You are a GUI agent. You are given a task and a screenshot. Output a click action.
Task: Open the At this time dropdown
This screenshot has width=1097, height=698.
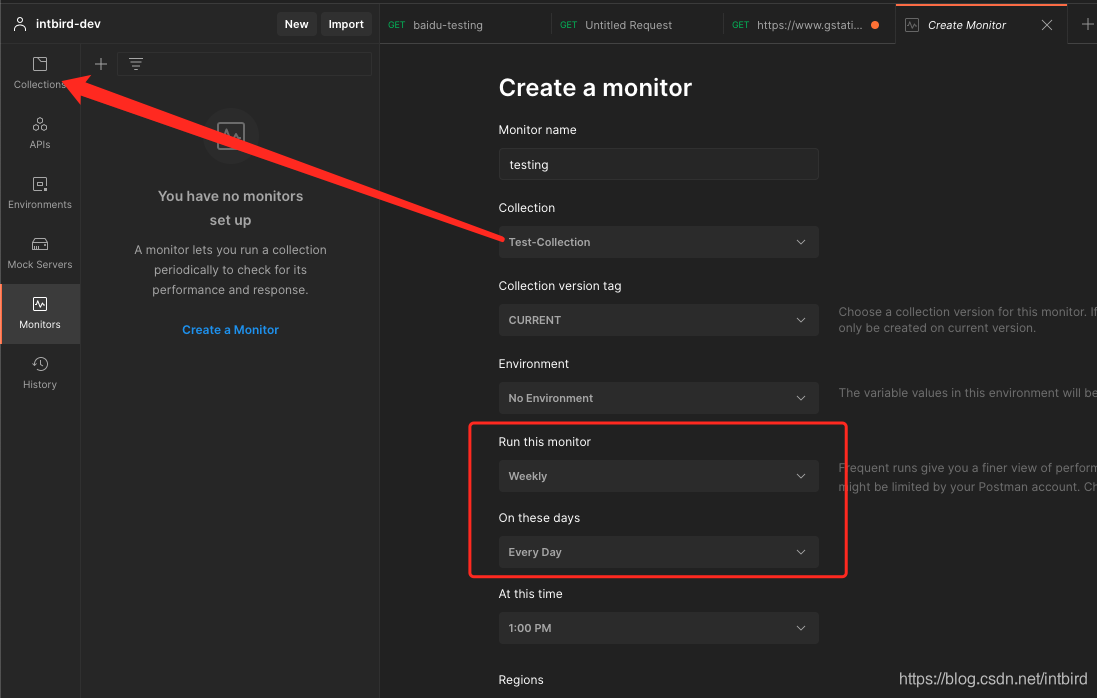click(x=658, y=628)
